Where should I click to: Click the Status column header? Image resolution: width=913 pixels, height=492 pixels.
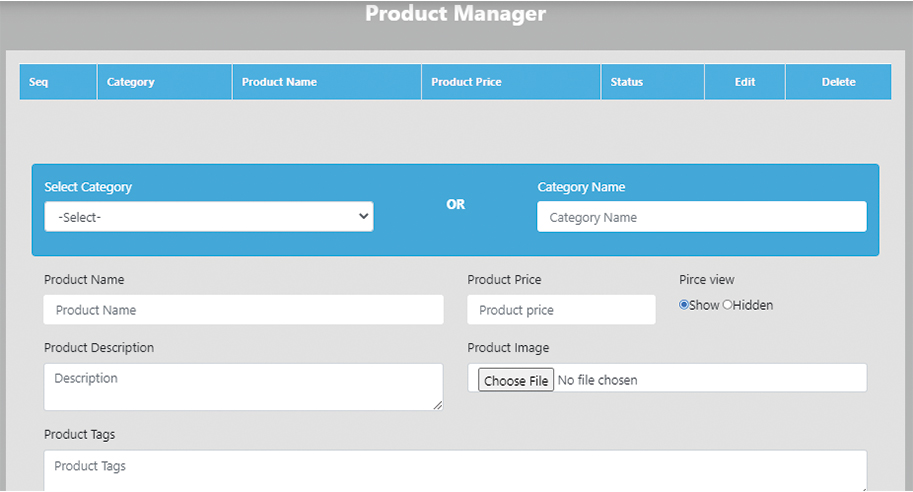click(x=627, y=82)
